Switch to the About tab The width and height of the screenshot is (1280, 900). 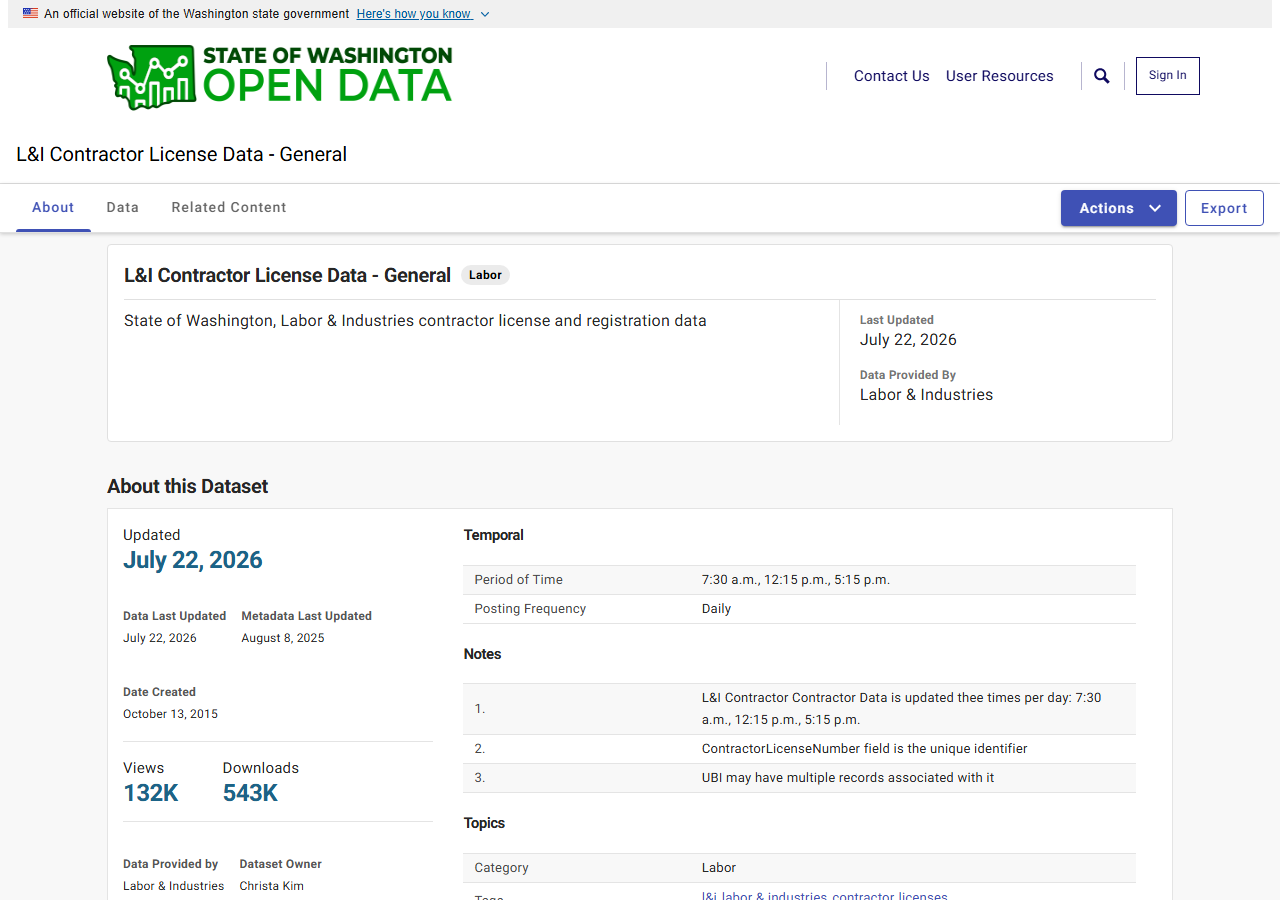(53, 208)
